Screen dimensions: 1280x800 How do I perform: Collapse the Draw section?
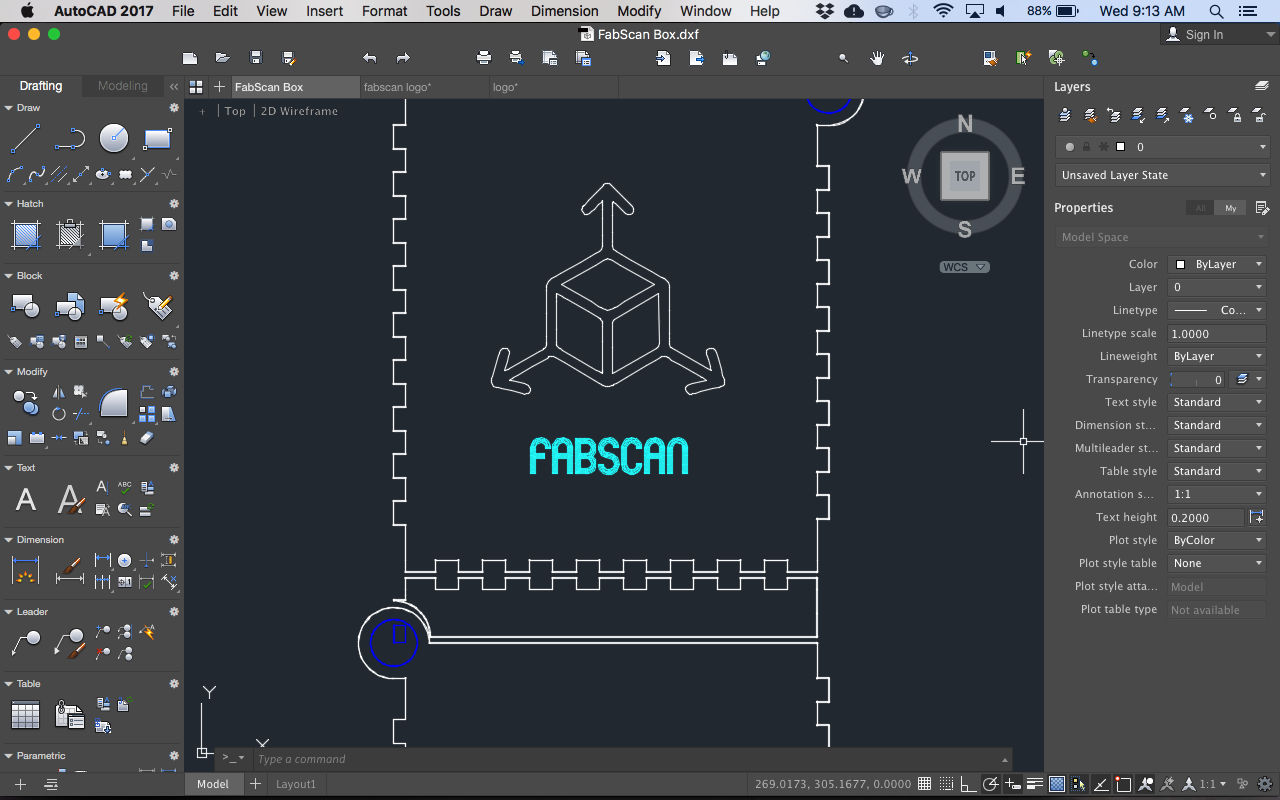point(9,108)
